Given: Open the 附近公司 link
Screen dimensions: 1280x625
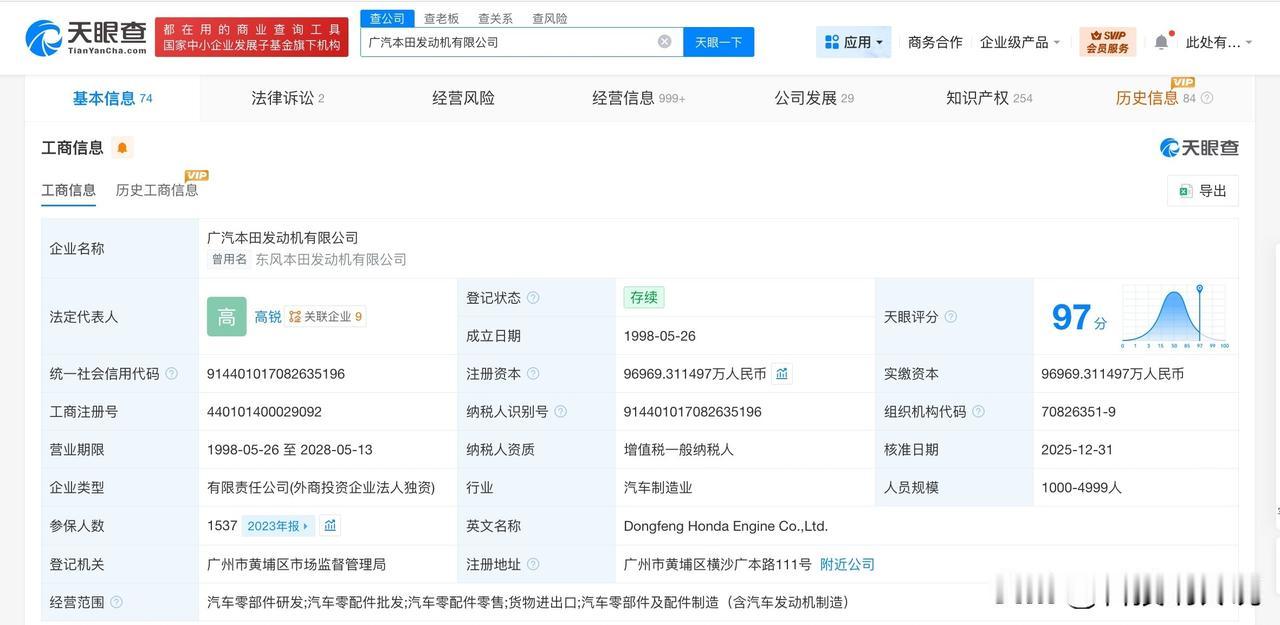Looking at the screenshot, I should coord(847,564).
